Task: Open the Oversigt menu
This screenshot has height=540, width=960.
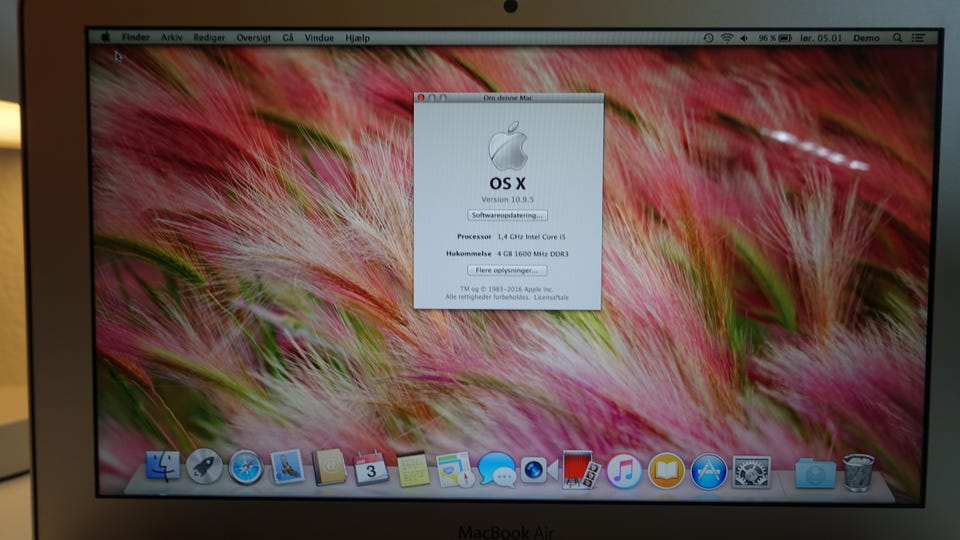Action: tap(253, 38)
